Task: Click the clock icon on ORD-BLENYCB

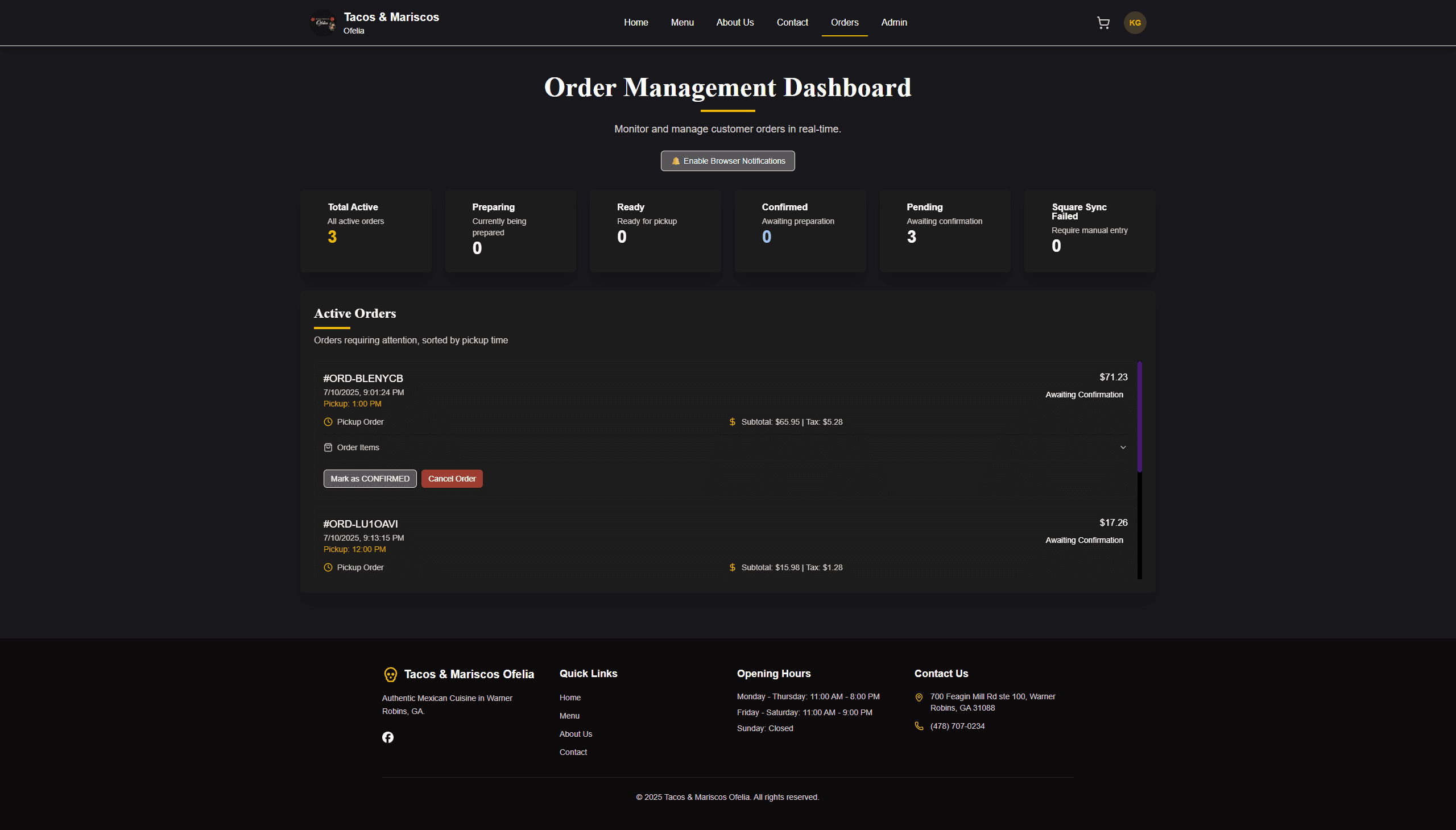Action: pos(328,422)
